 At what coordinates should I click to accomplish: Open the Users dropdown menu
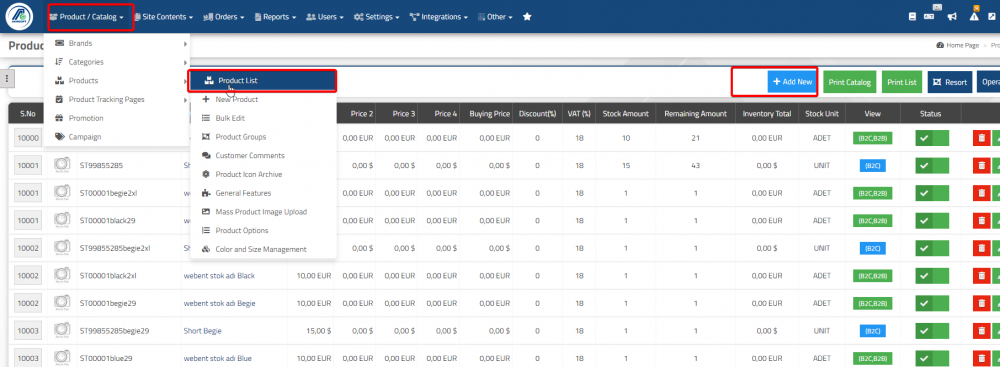point(325,17)
